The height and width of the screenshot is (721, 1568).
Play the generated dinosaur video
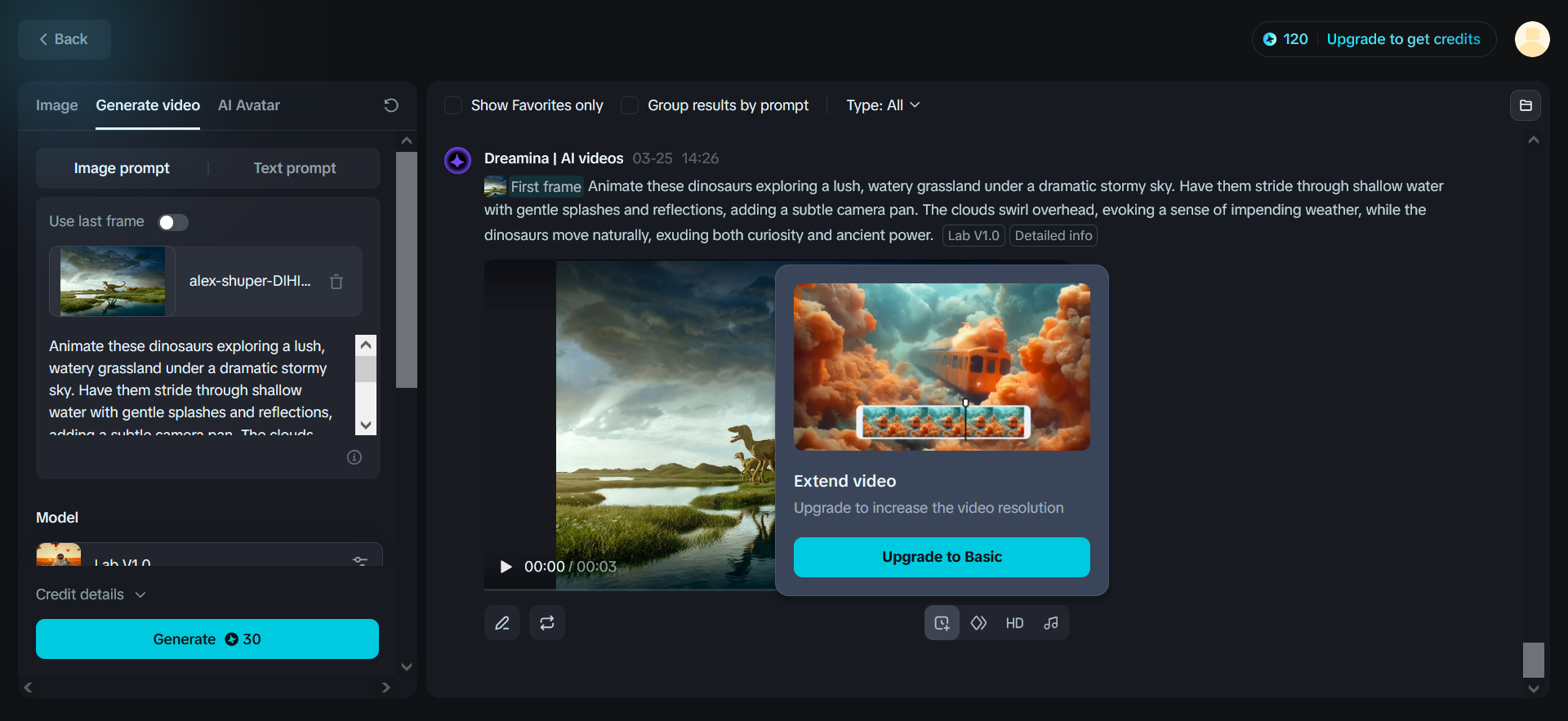click(x=506, y=567)
